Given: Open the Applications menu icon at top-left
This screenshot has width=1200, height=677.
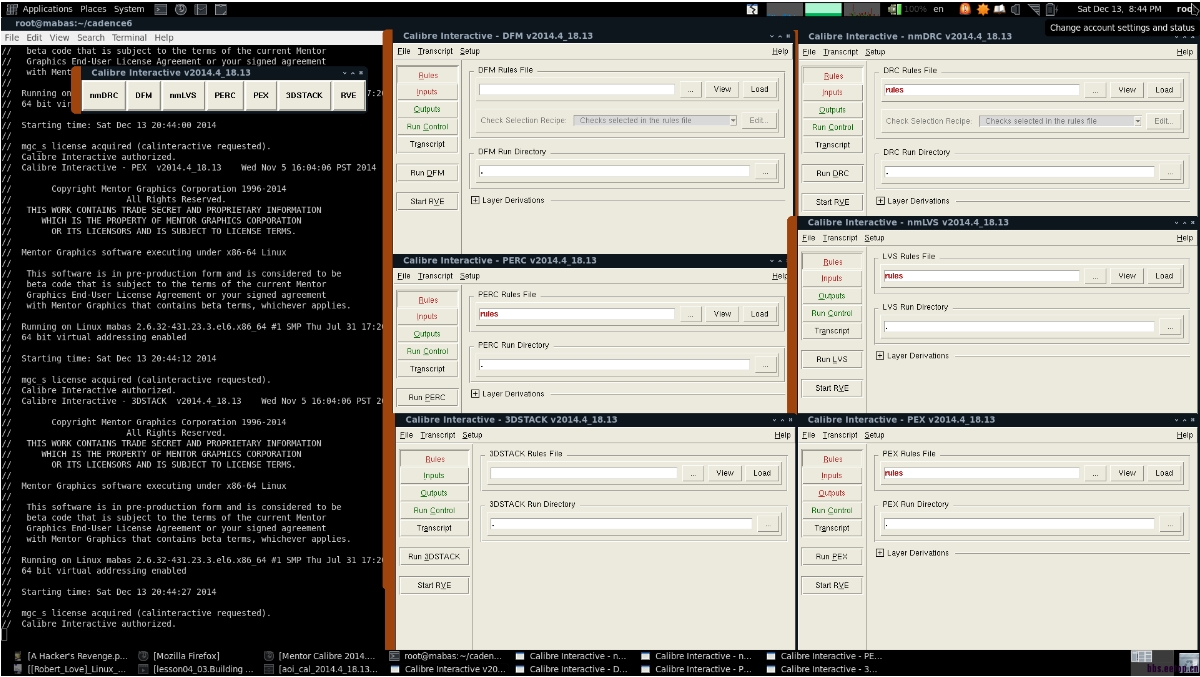Looking at the screenshot, I should [x=12, y=9].
